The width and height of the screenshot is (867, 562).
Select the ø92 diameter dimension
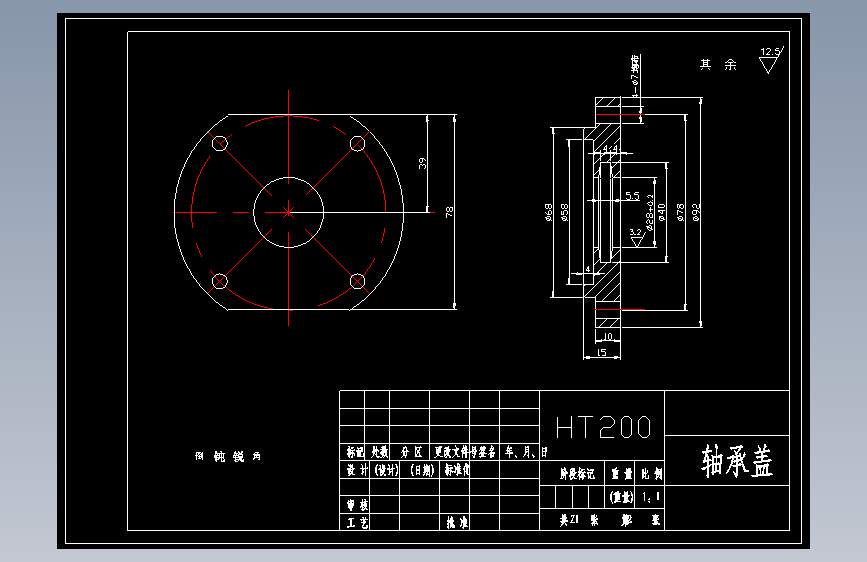(x=696, y=212)
